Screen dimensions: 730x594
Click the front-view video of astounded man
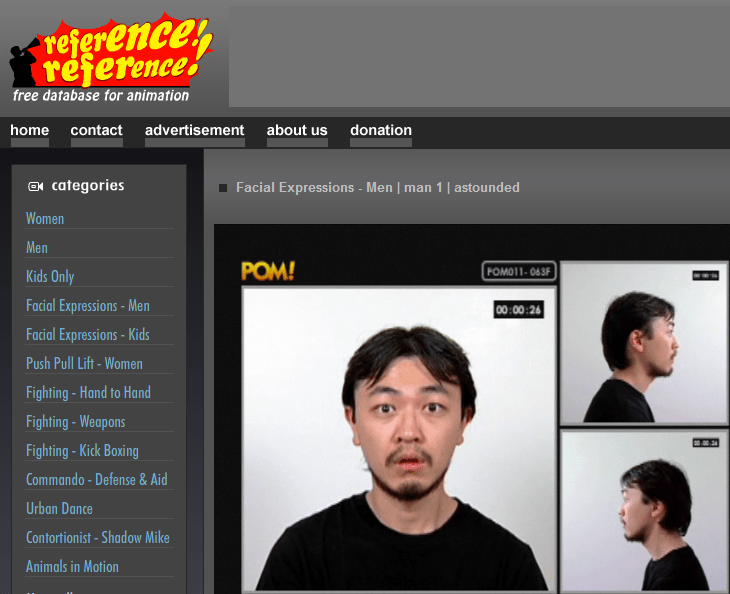pos(398,438)
